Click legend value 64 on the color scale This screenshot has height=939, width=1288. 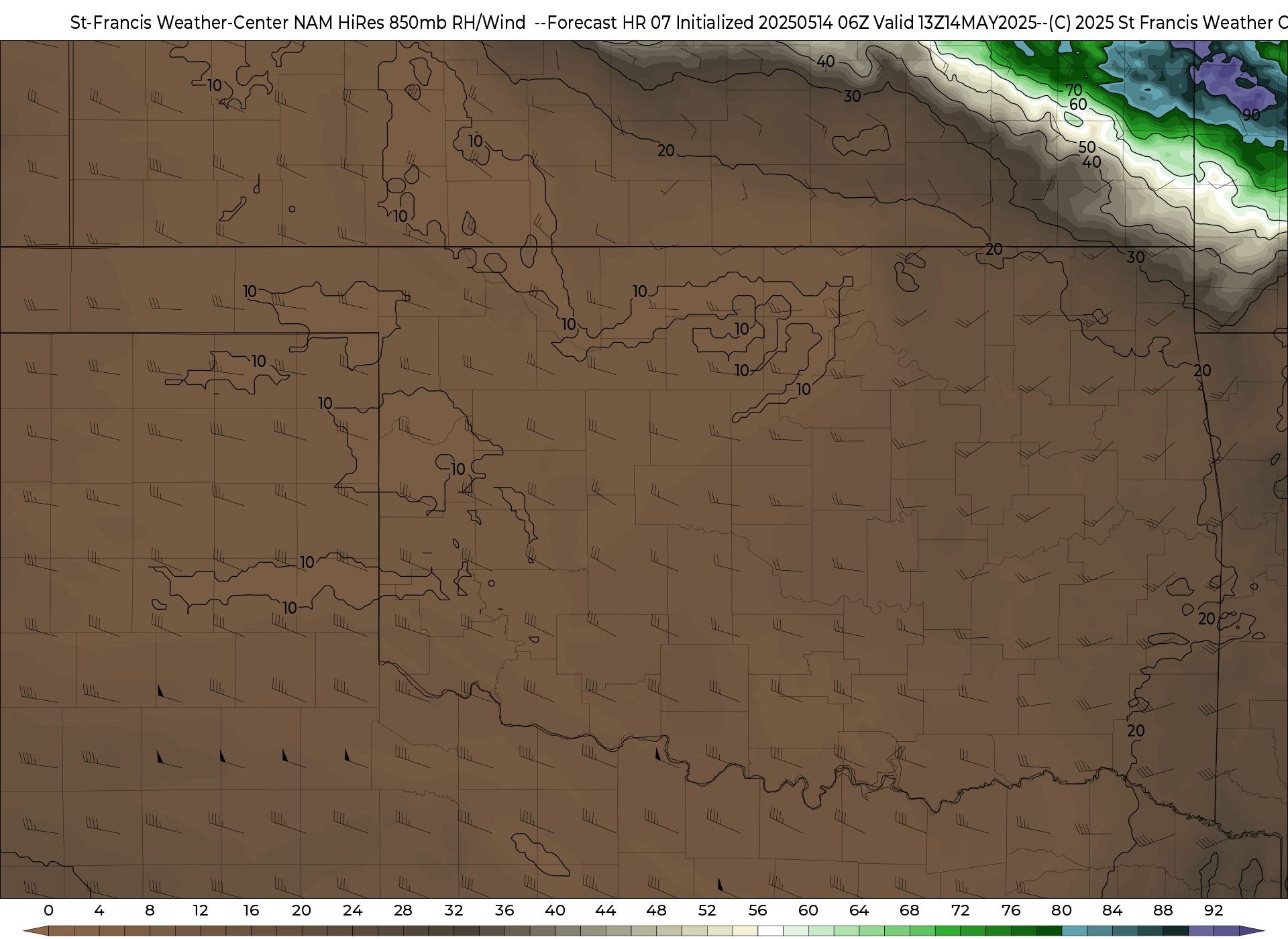pyautogui.click(x=859, y=910)
